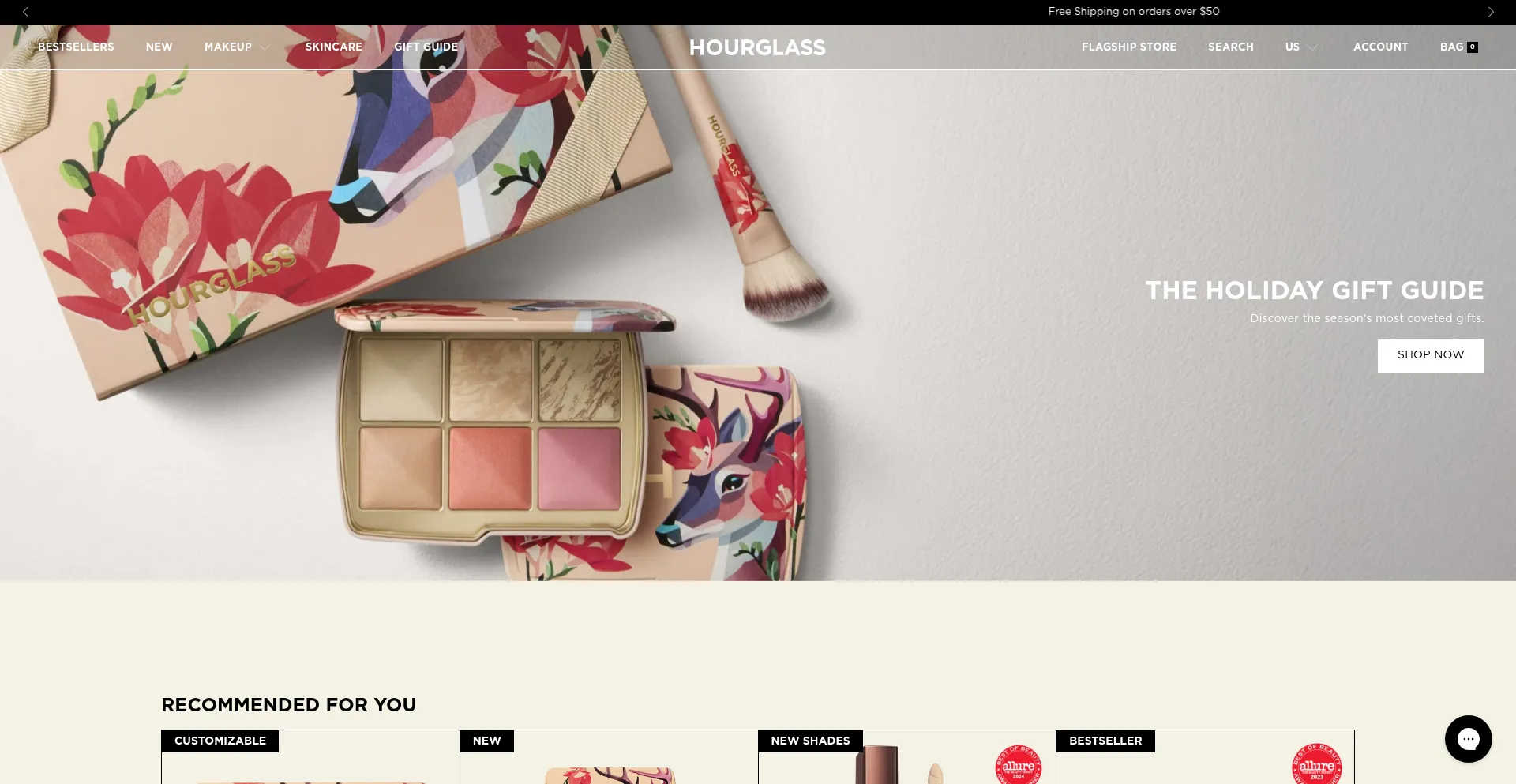Open the chat support bubble

(1468, 739)
